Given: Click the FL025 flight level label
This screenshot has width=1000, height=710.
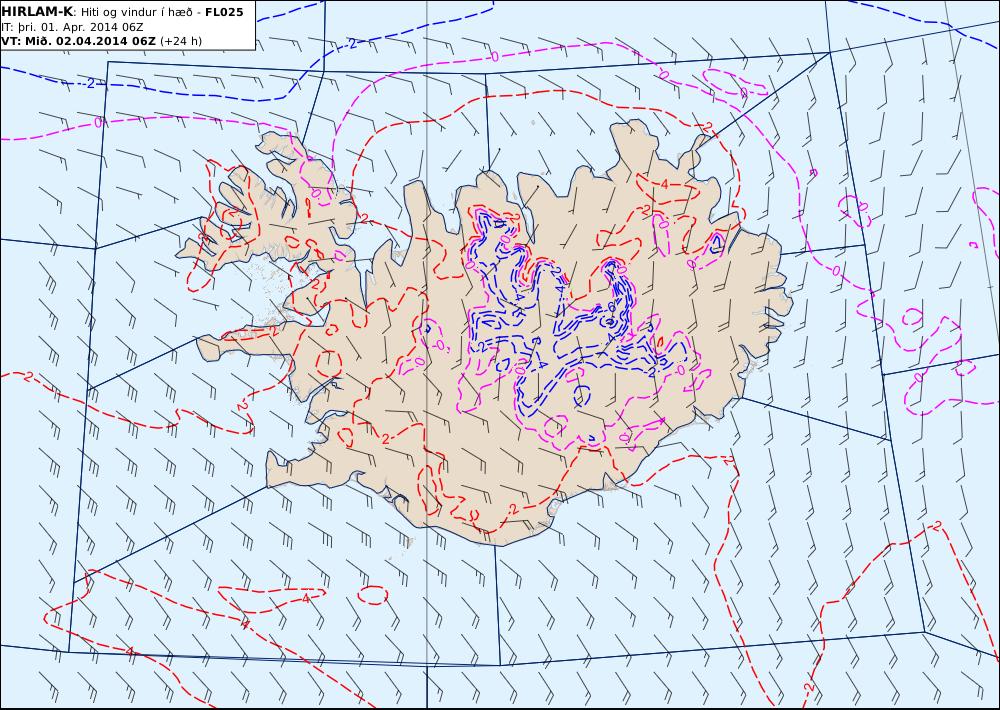Looking at the screenshot, I should tap(224, 12).
